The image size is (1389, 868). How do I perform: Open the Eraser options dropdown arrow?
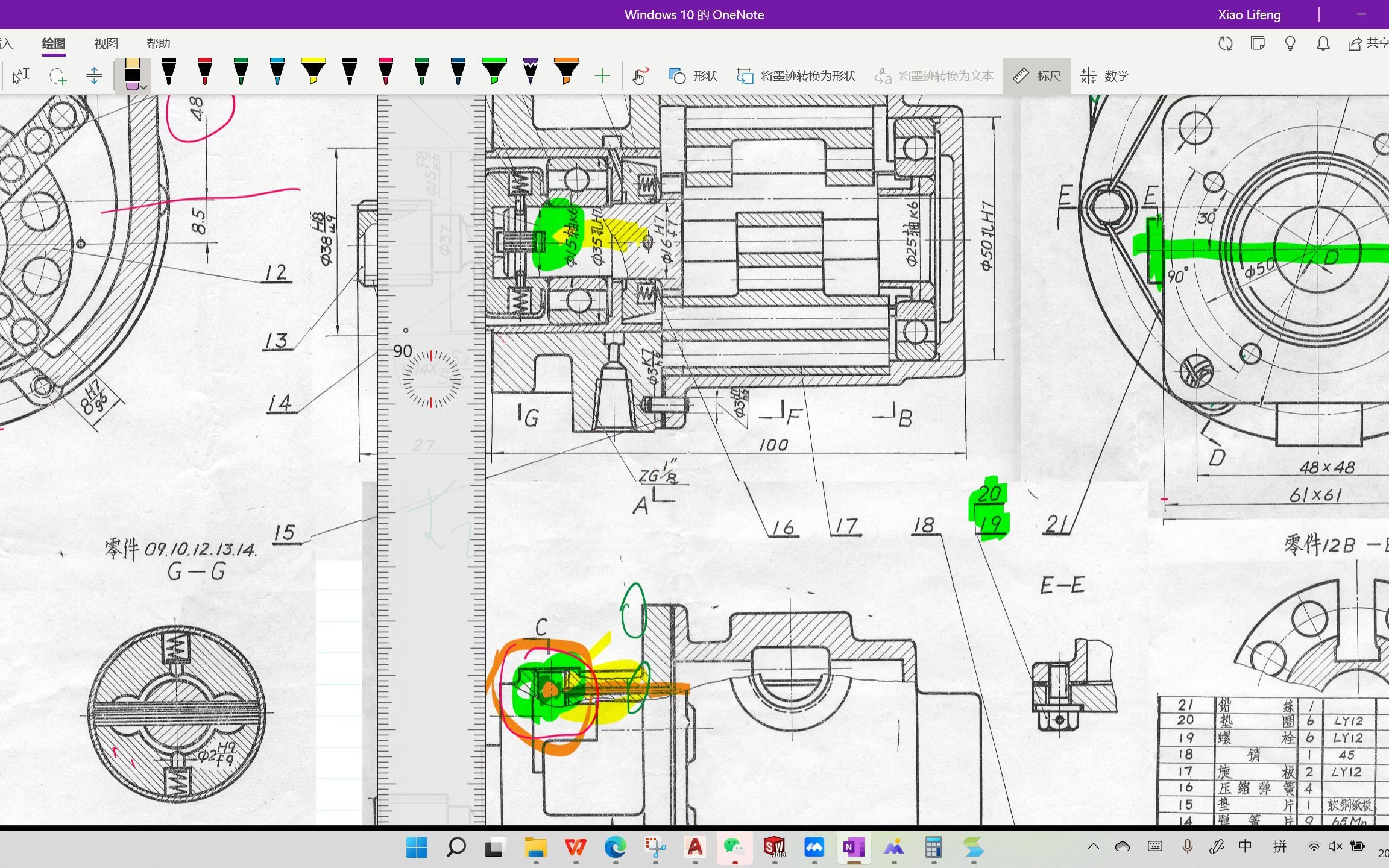(x=145, y=87)
